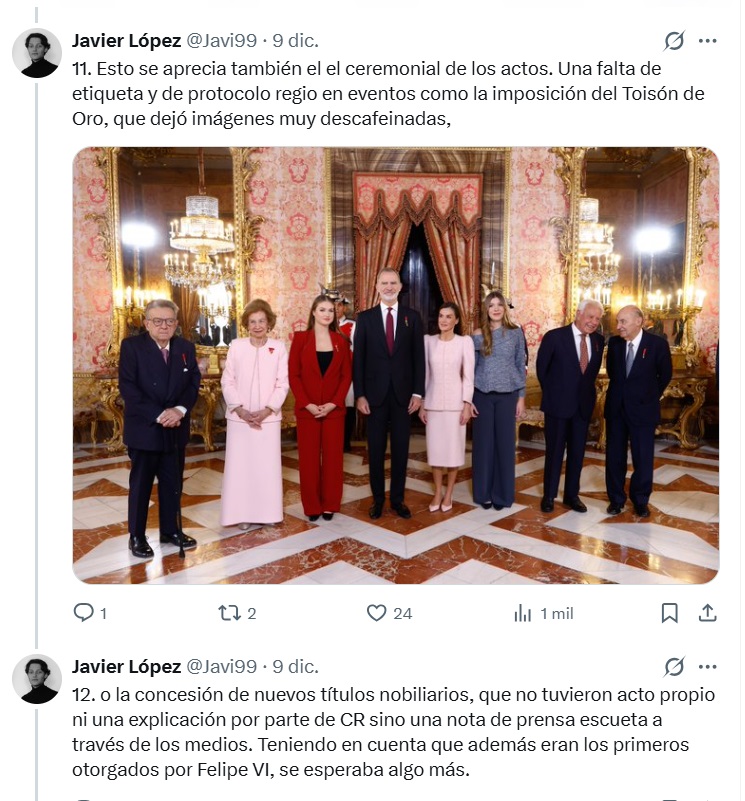Open @Javi99 handle on tweet 11
The image size is (745, 801).
pos(221,41)
